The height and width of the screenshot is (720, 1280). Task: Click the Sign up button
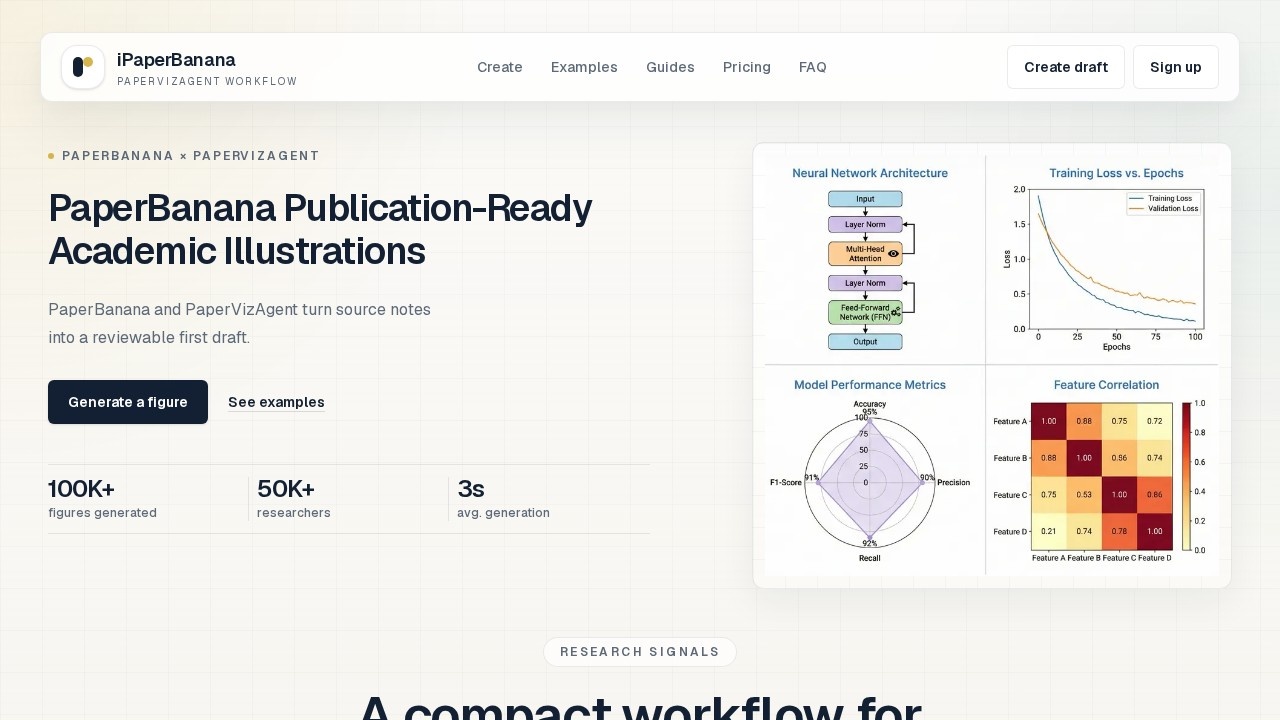[1176, 67]
